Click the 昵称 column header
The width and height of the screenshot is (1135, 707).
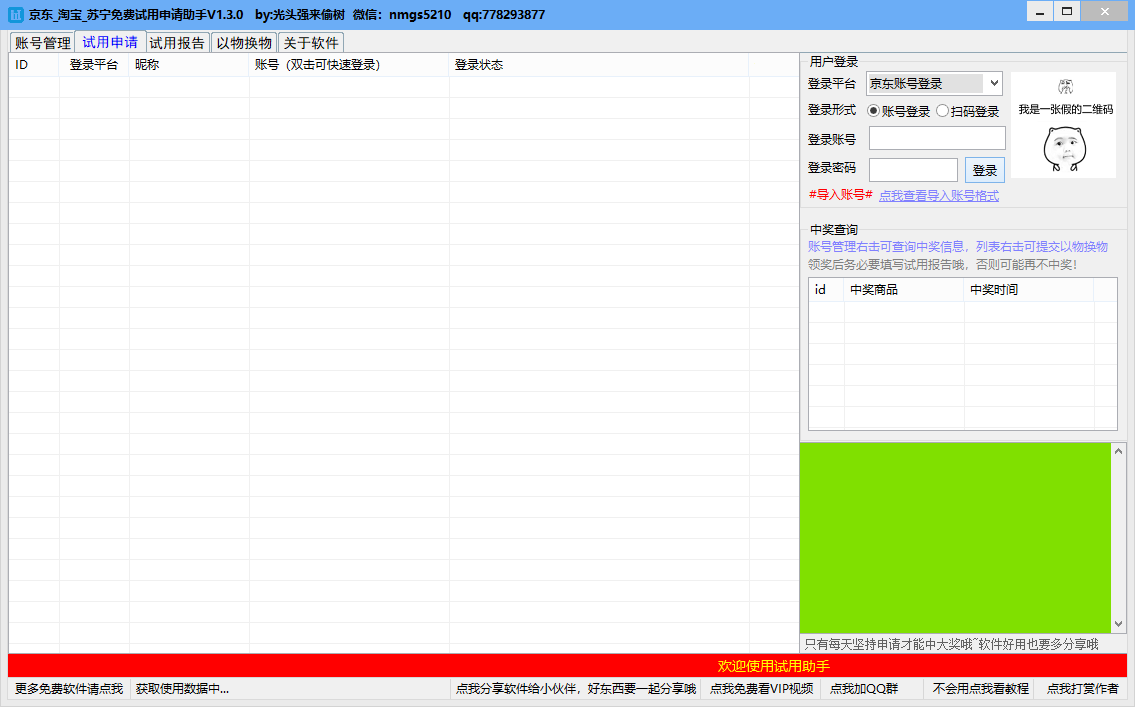point(189,64)
